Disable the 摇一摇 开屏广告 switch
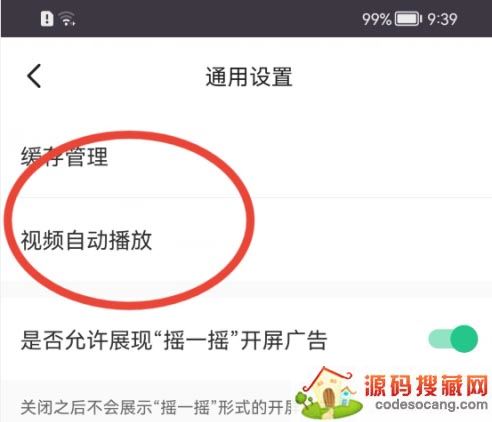492x422 pixels. point(453,339)
